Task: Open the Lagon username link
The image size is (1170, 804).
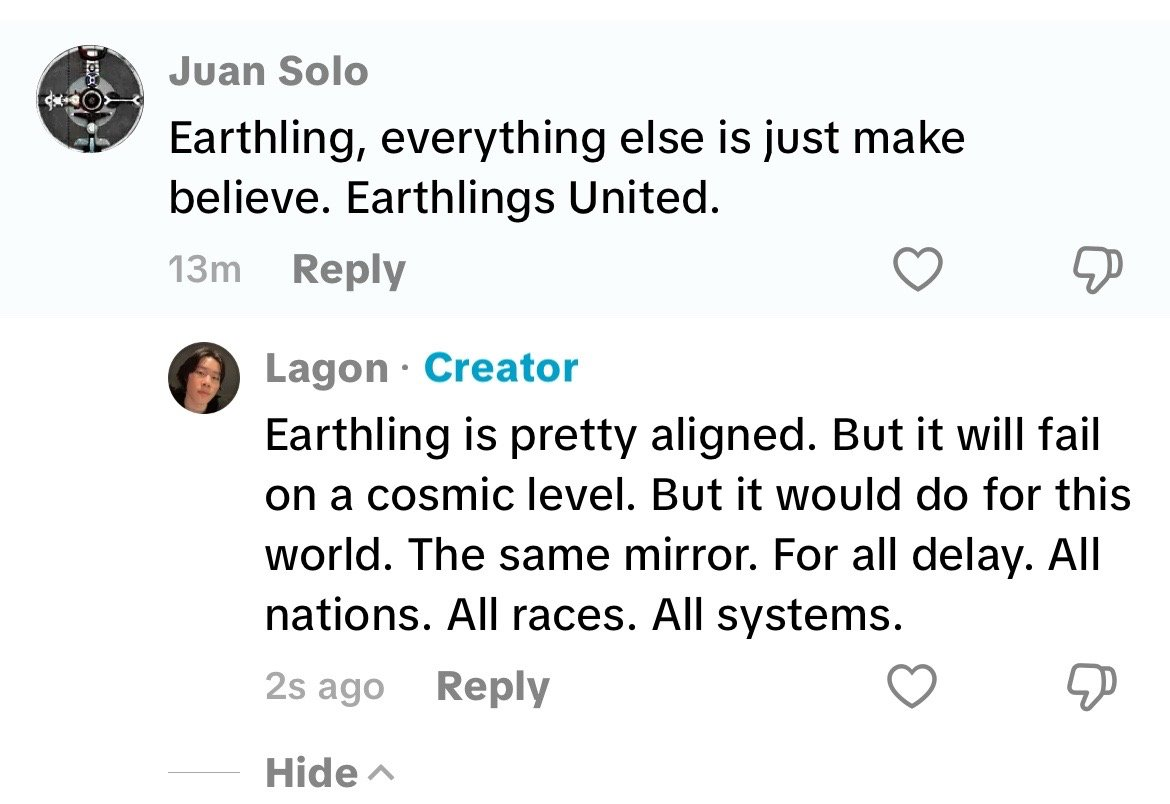Action: pyautogui.click(x=326, y=369)
